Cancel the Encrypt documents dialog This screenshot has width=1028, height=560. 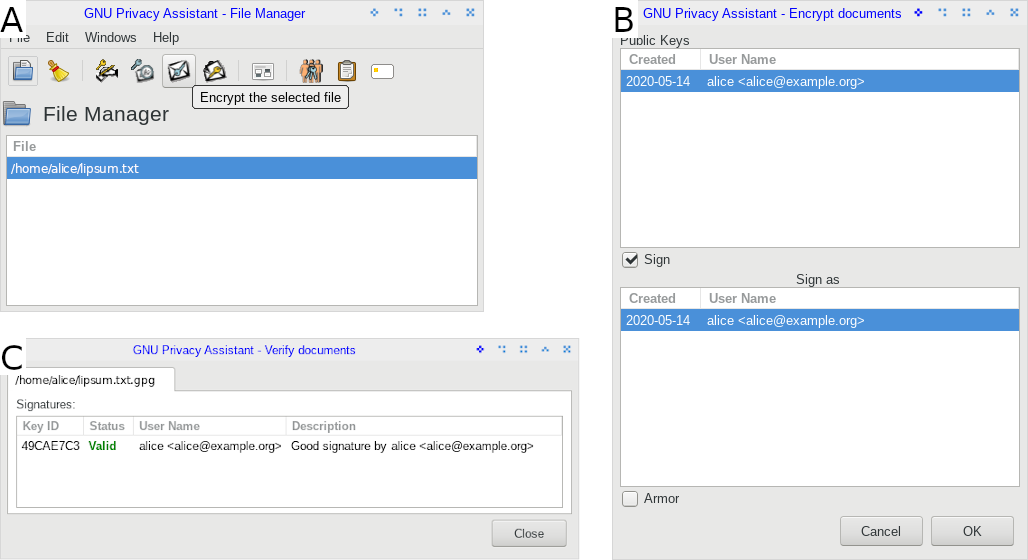pyautogui.click(x=880, y=531)
